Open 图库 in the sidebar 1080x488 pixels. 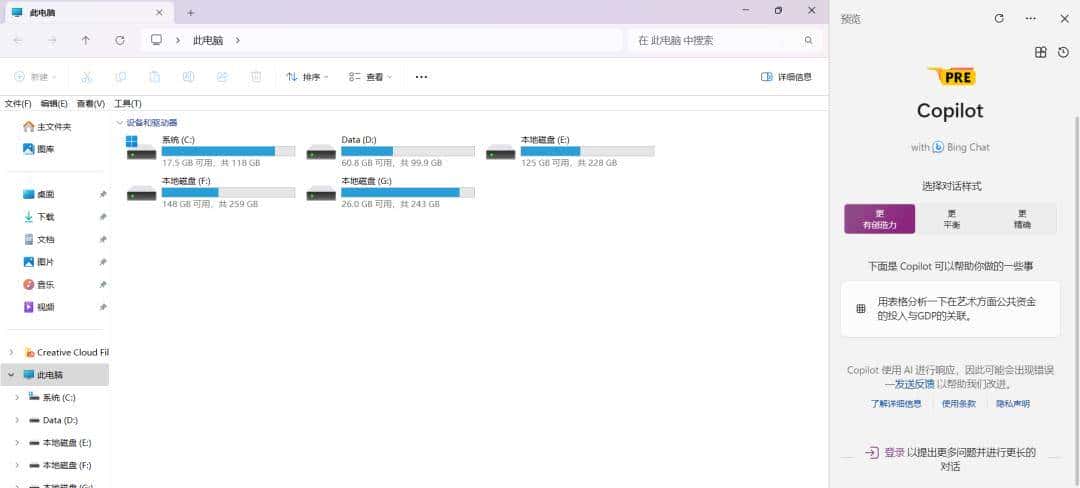tap(39, 149)
